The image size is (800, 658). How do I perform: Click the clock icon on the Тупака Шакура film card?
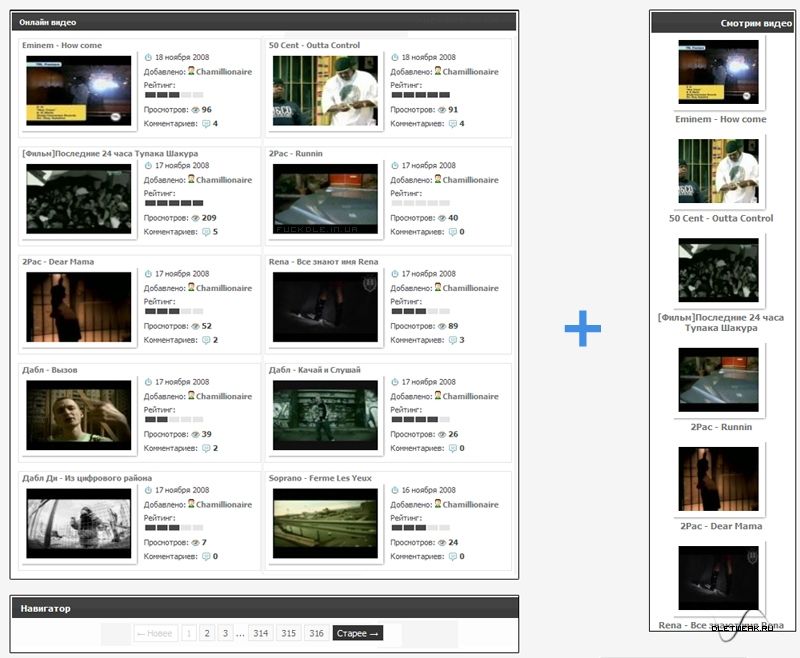pyautogui.click(x=148, y=165)
